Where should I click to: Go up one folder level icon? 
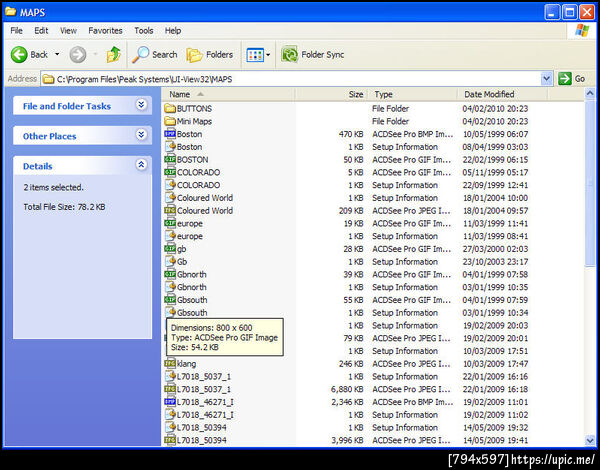point(114,55)
